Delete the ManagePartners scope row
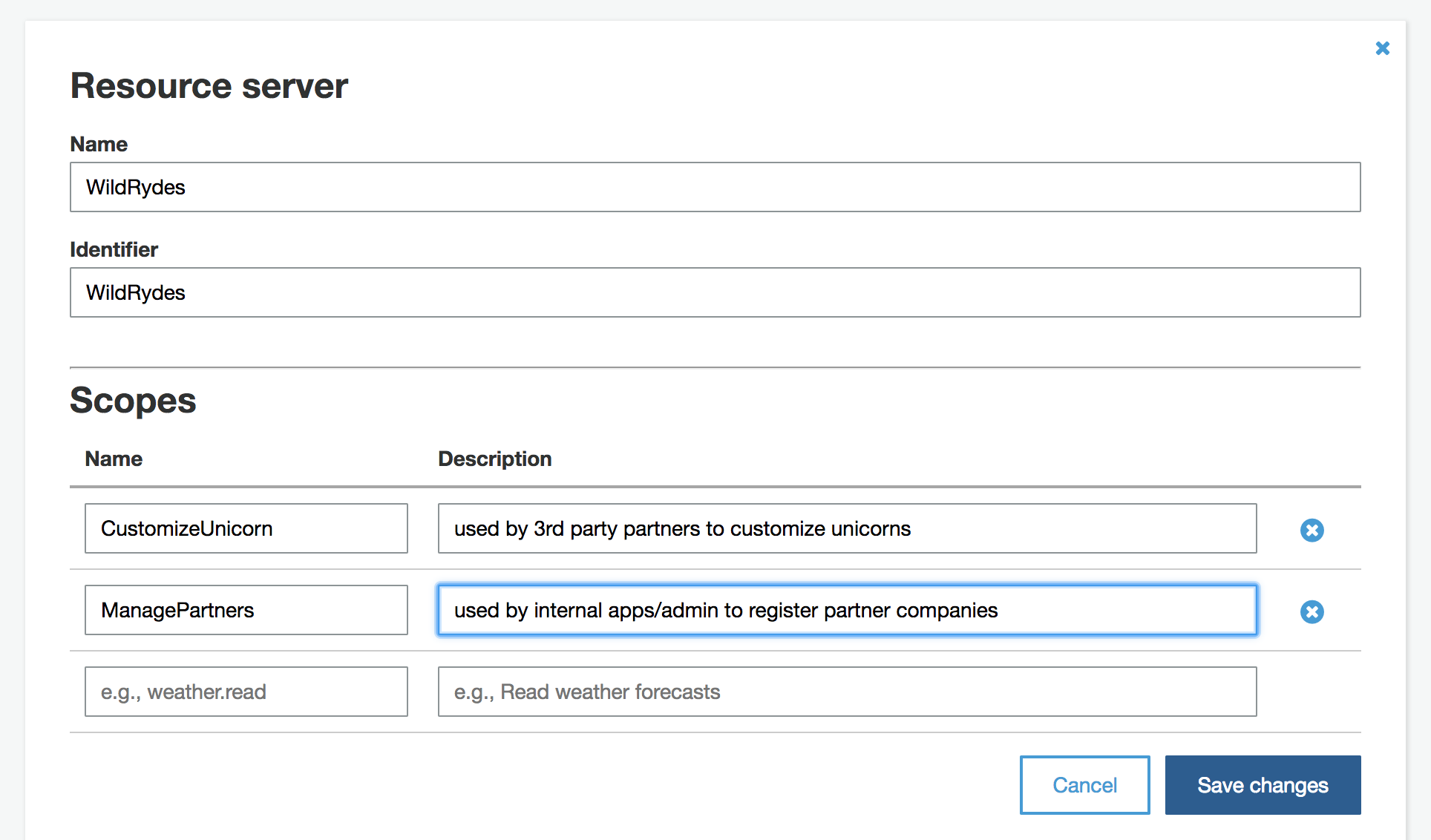The width and height of the screenshot is (1431, 840). pyautogui.click(x=1312, y=611)
